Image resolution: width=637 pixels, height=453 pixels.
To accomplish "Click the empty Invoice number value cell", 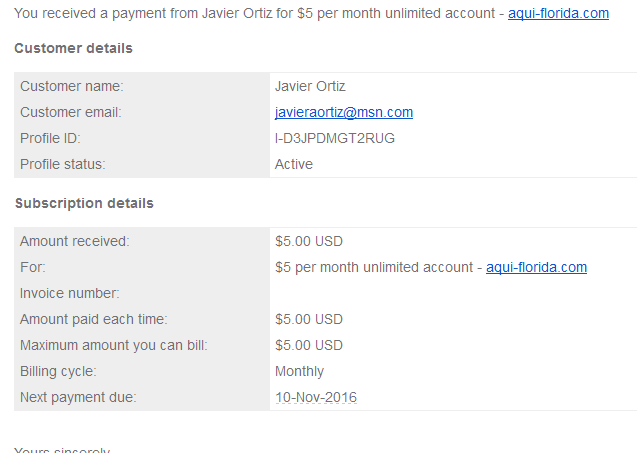I will tap(453, 293).
